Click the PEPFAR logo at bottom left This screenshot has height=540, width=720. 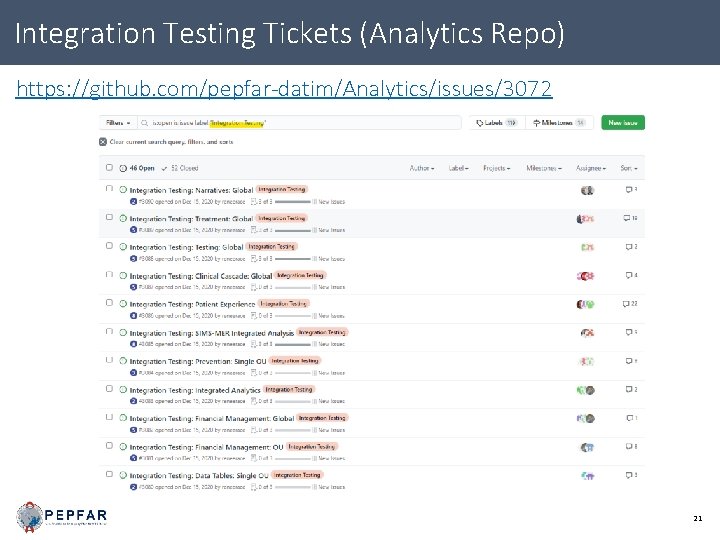point(62,516)
